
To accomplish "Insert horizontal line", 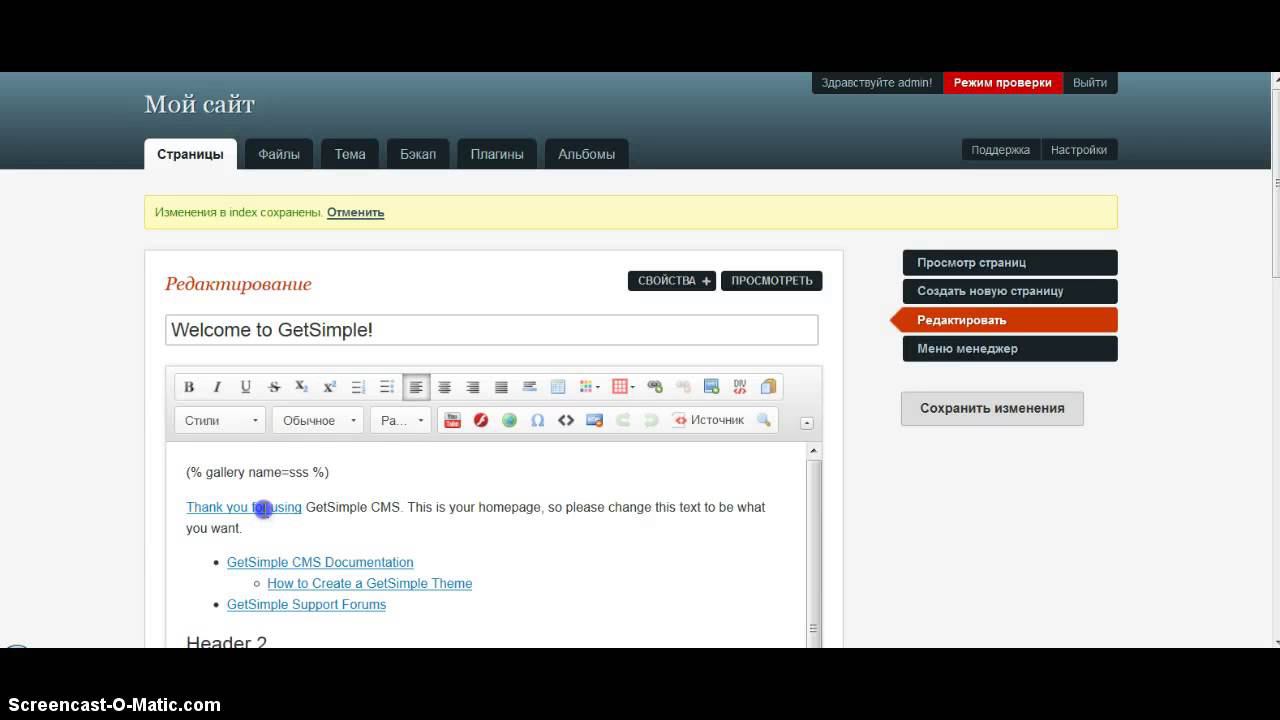I will click(530, 387).
